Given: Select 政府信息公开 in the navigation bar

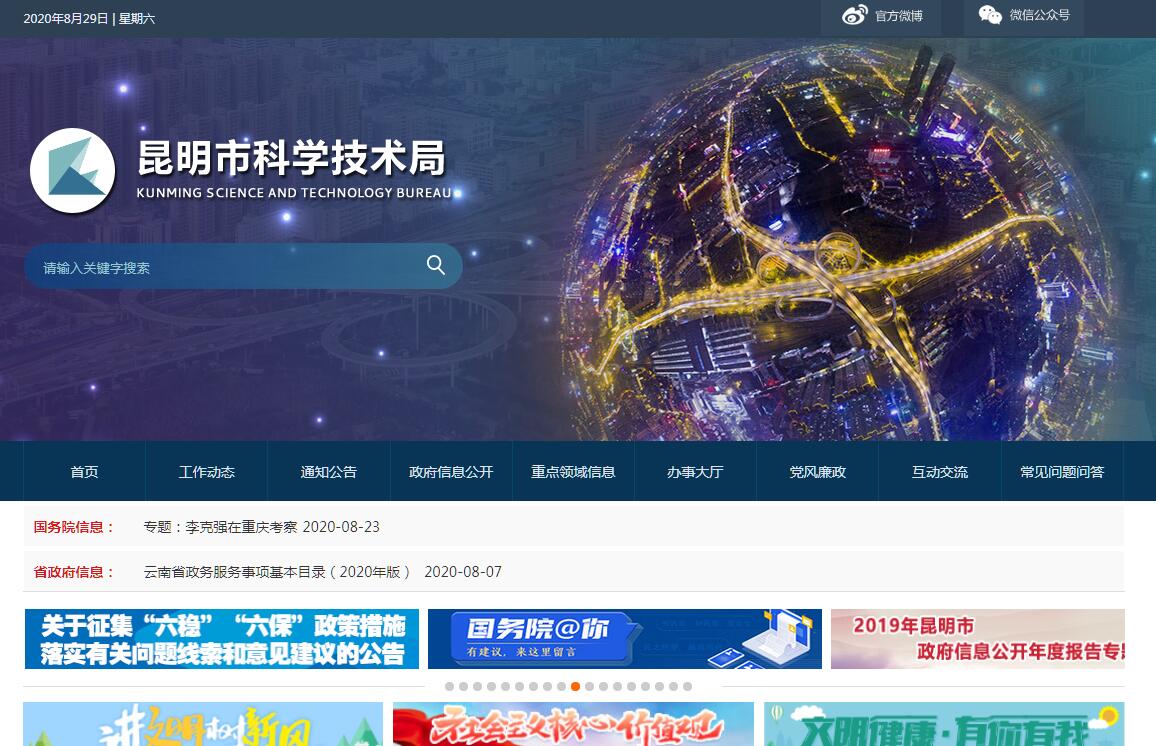Looking at the screenshot, I should [451, 472].
